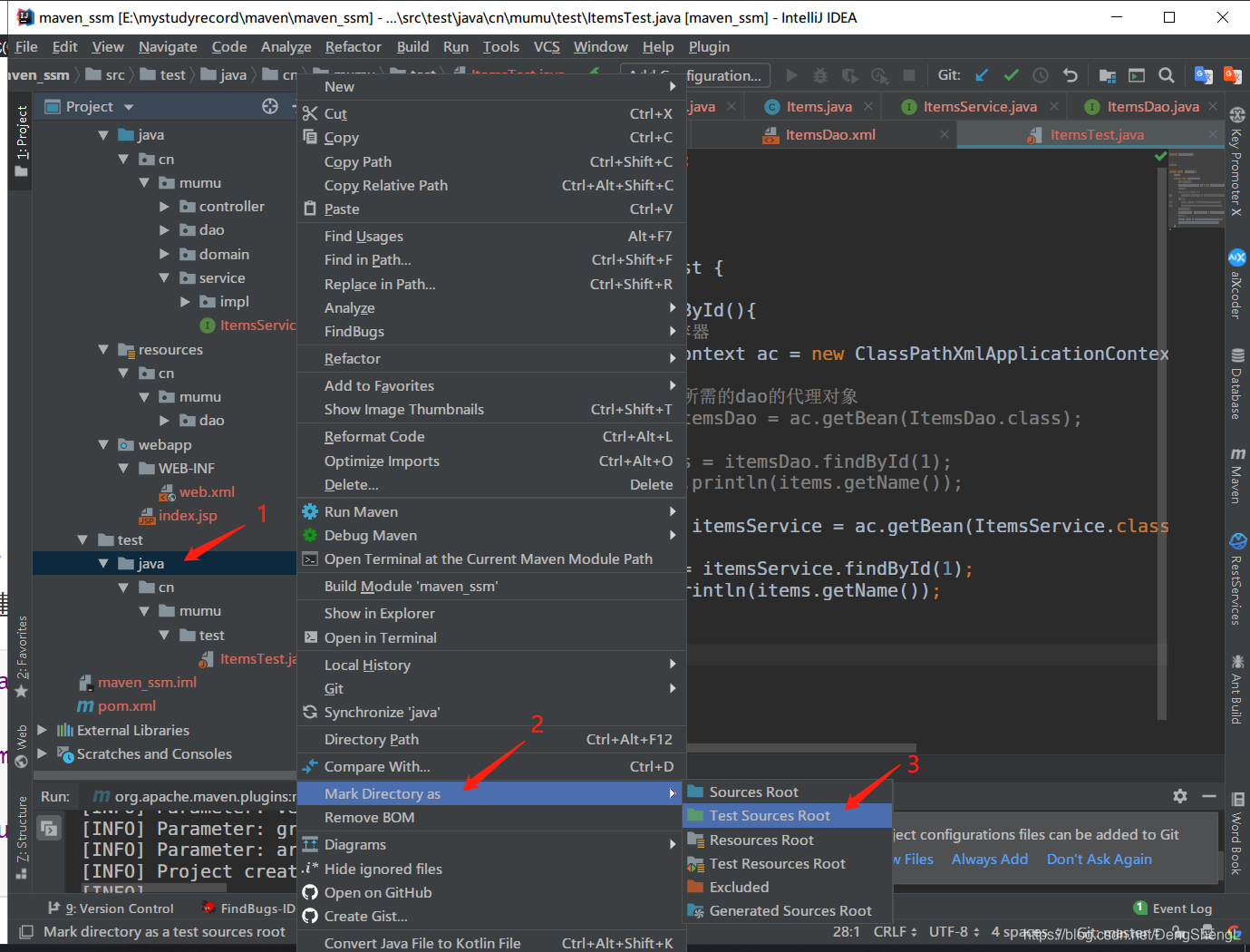Open the Key Promoter X sidebar button

coord(1237,161)
